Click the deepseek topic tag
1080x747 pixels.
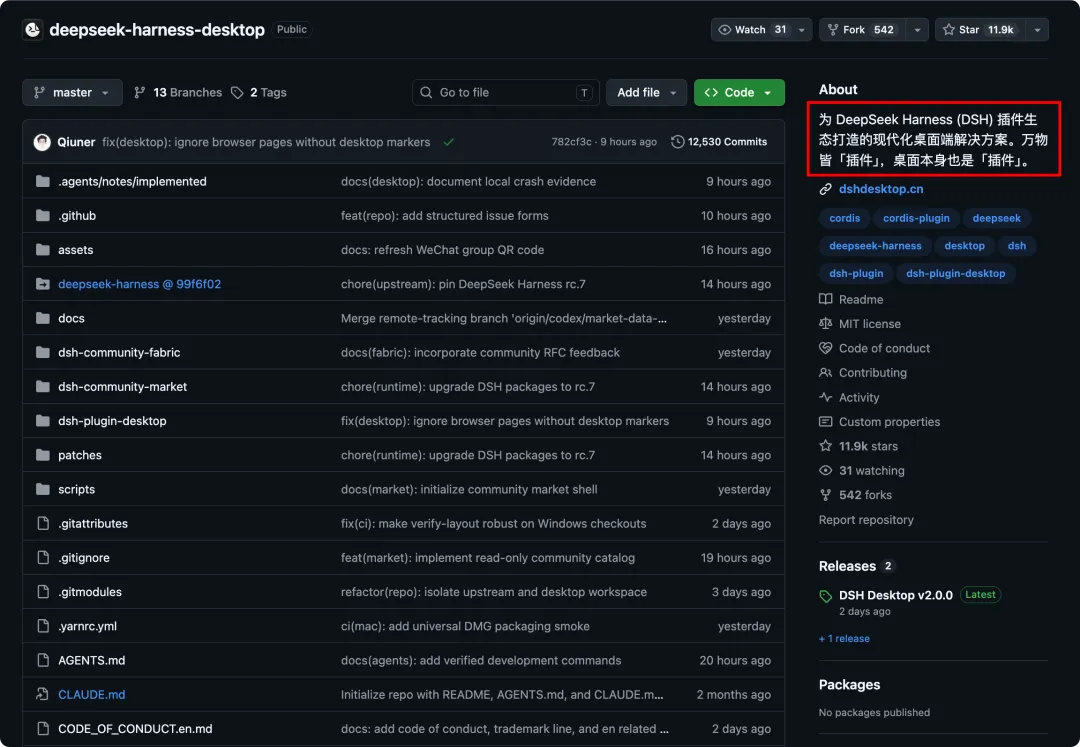coord(997,218)
